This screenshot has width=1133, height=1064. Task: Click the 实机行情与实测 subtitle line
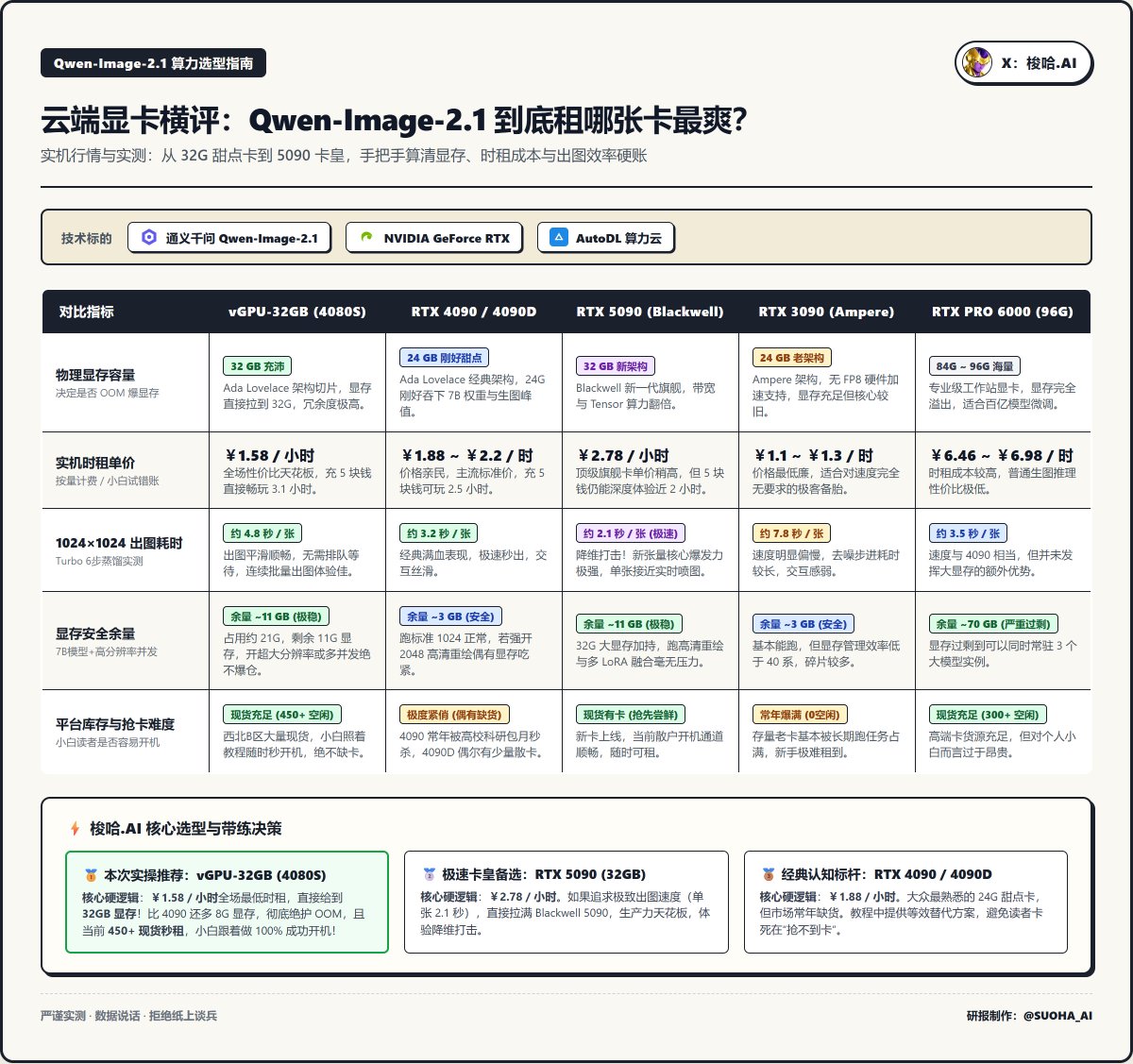pos(344,156)
